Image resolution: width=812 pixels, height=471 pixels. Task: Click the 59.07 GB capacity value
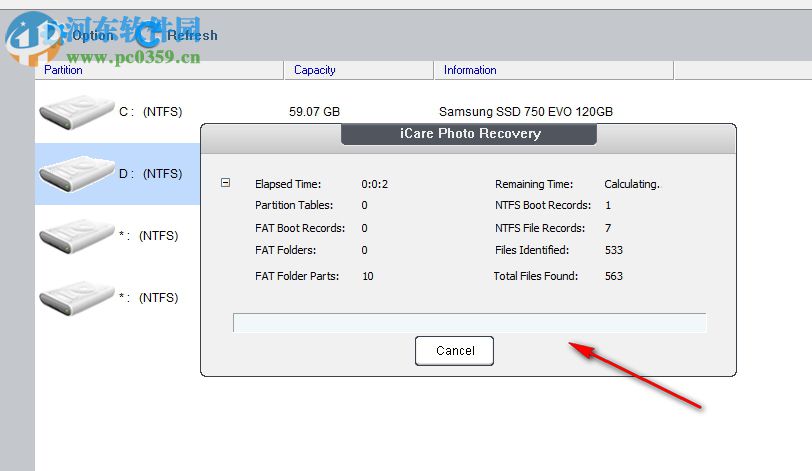314,112
